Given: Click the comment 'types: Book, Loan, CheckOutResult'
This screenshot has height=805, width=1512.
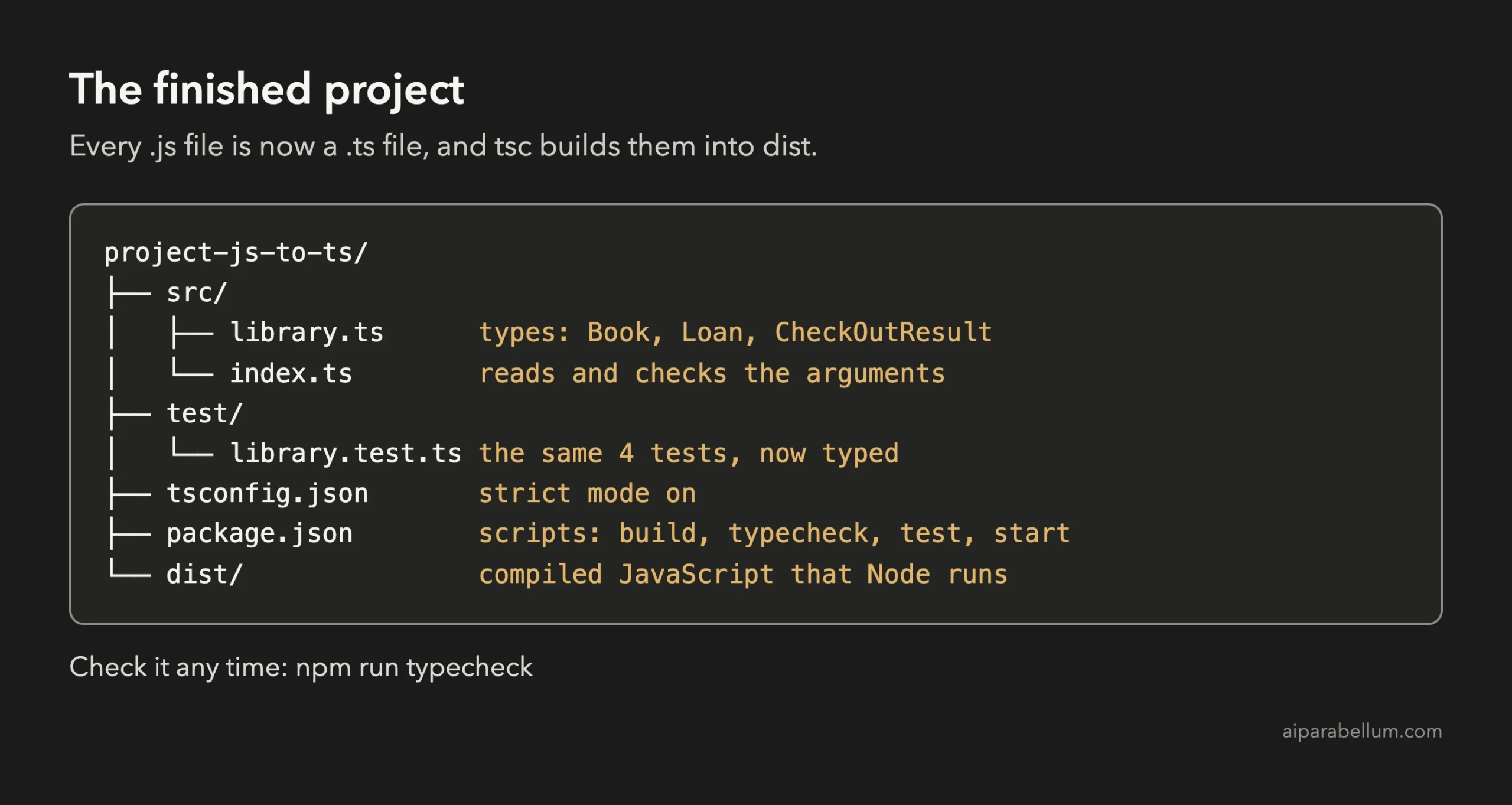Looking at the screenshot, I should click(x=735, y=333).
